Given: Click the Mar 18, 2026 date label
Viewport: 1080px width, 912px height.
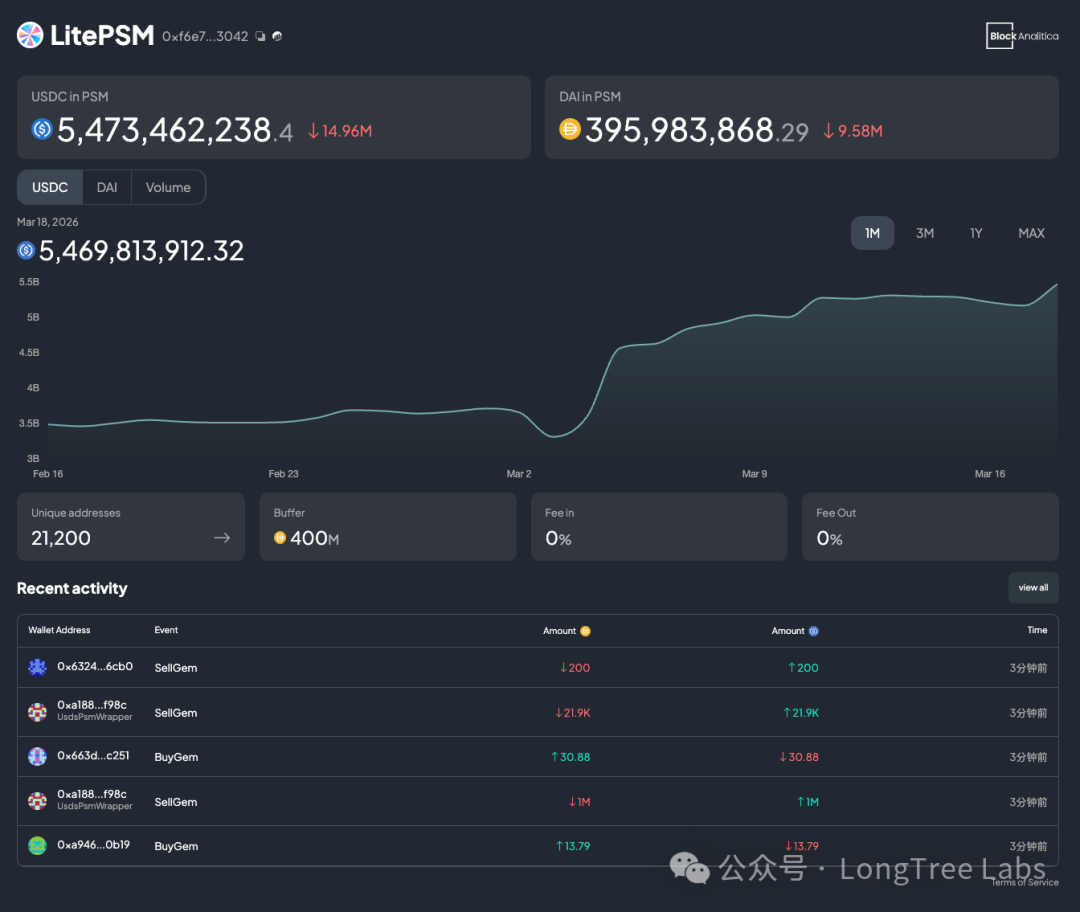Looking at the screenshot, I should (48, 222).
